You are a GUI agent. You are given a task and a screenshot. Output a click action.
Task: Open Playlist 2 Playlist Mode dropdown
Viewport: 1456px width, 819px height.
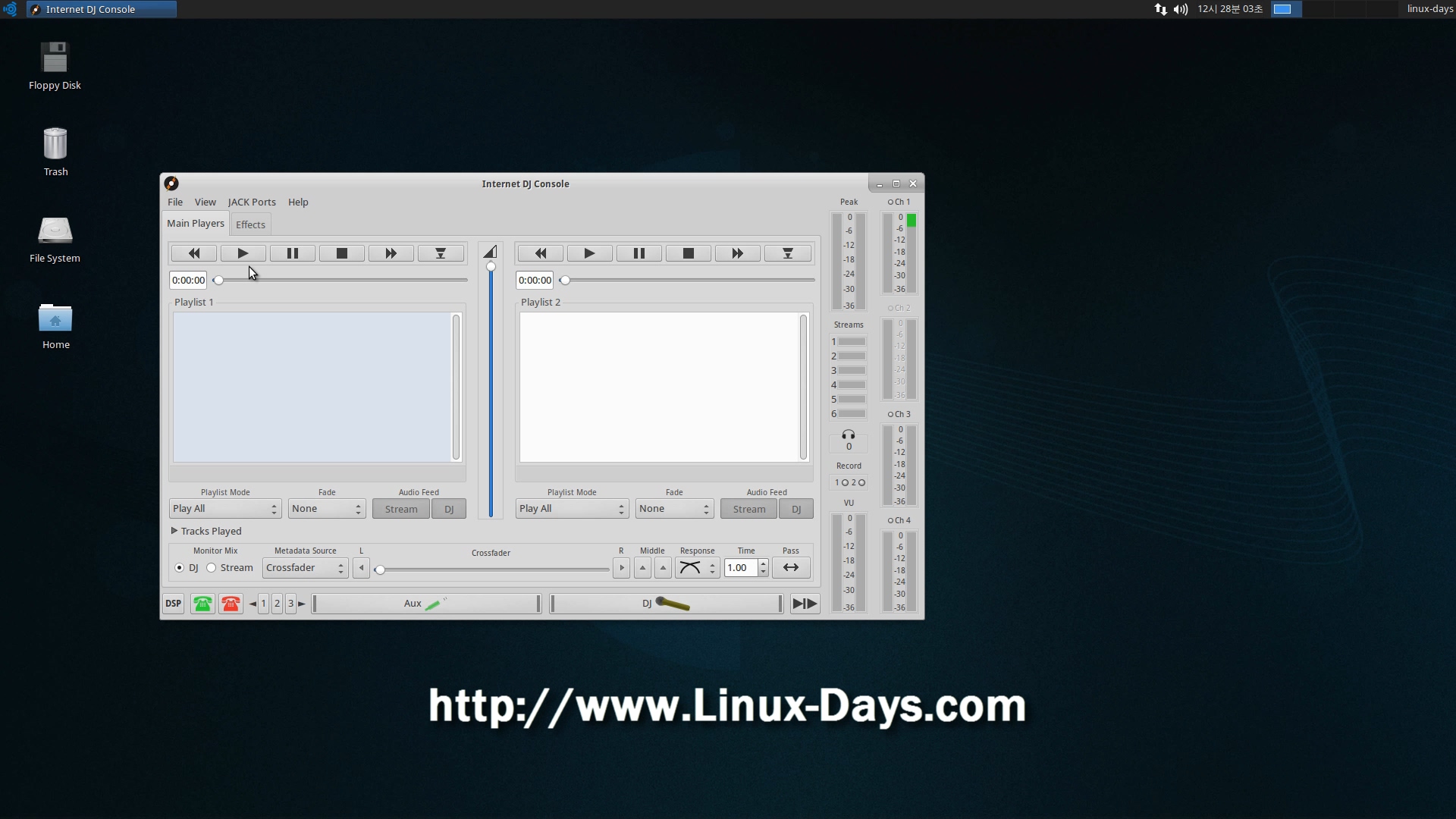coord(573,509)
